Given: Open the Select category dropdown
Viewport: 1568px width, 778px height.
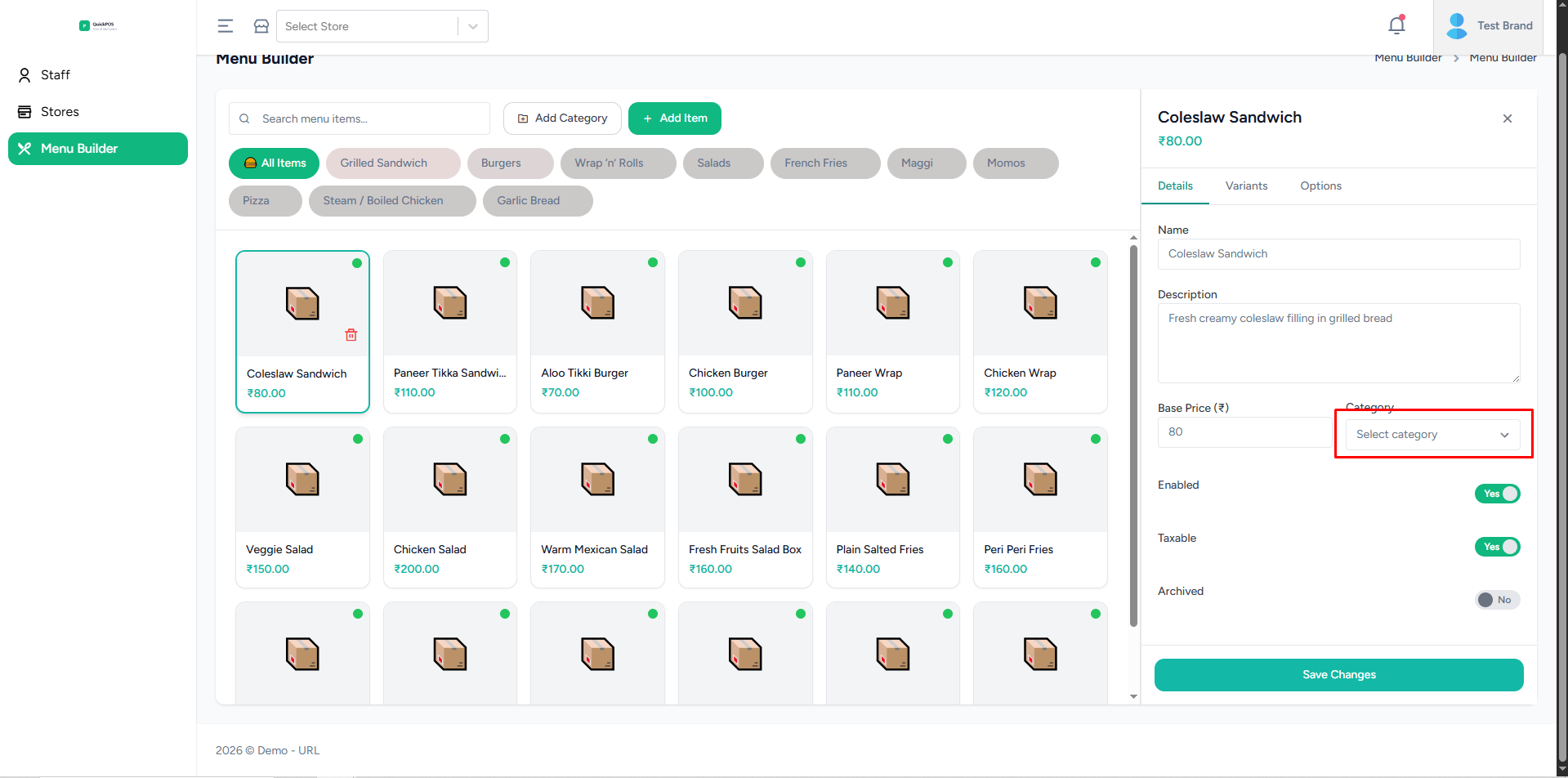Looking at the screenshot, I should coord(1432,435).
